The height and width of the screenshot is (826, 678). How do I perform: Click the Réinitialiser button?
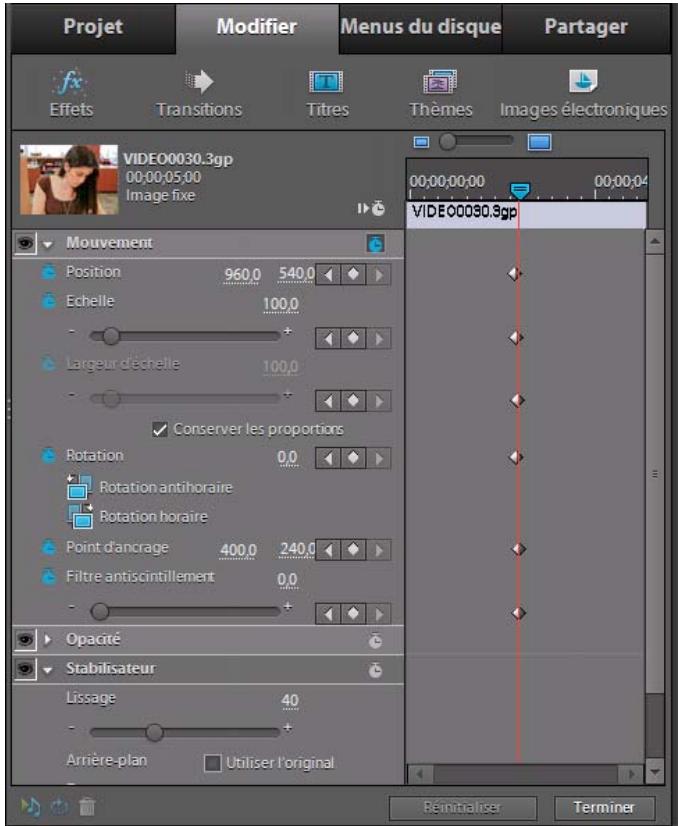coord(463,808)
